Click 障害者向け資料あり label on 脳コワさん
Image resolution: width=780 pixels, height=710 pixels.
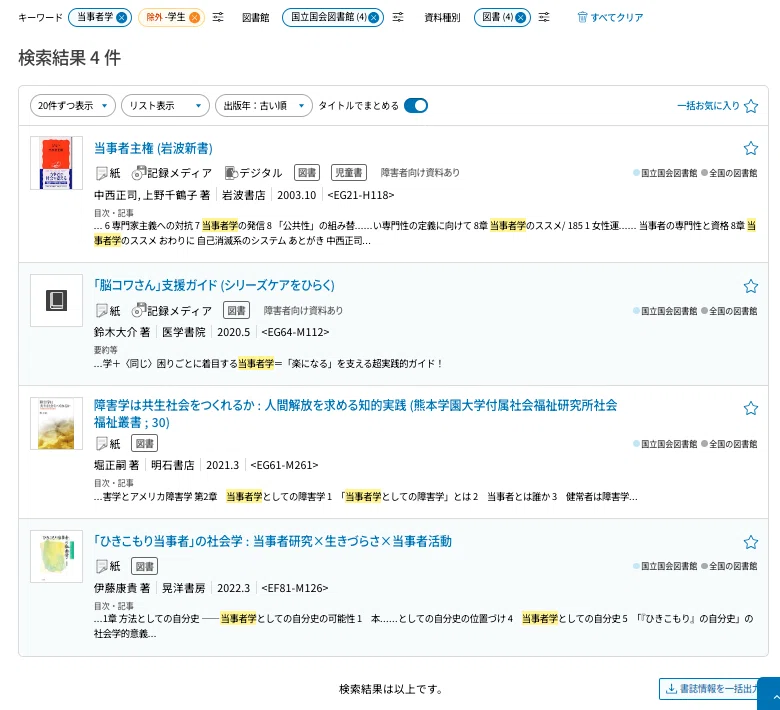303,310
